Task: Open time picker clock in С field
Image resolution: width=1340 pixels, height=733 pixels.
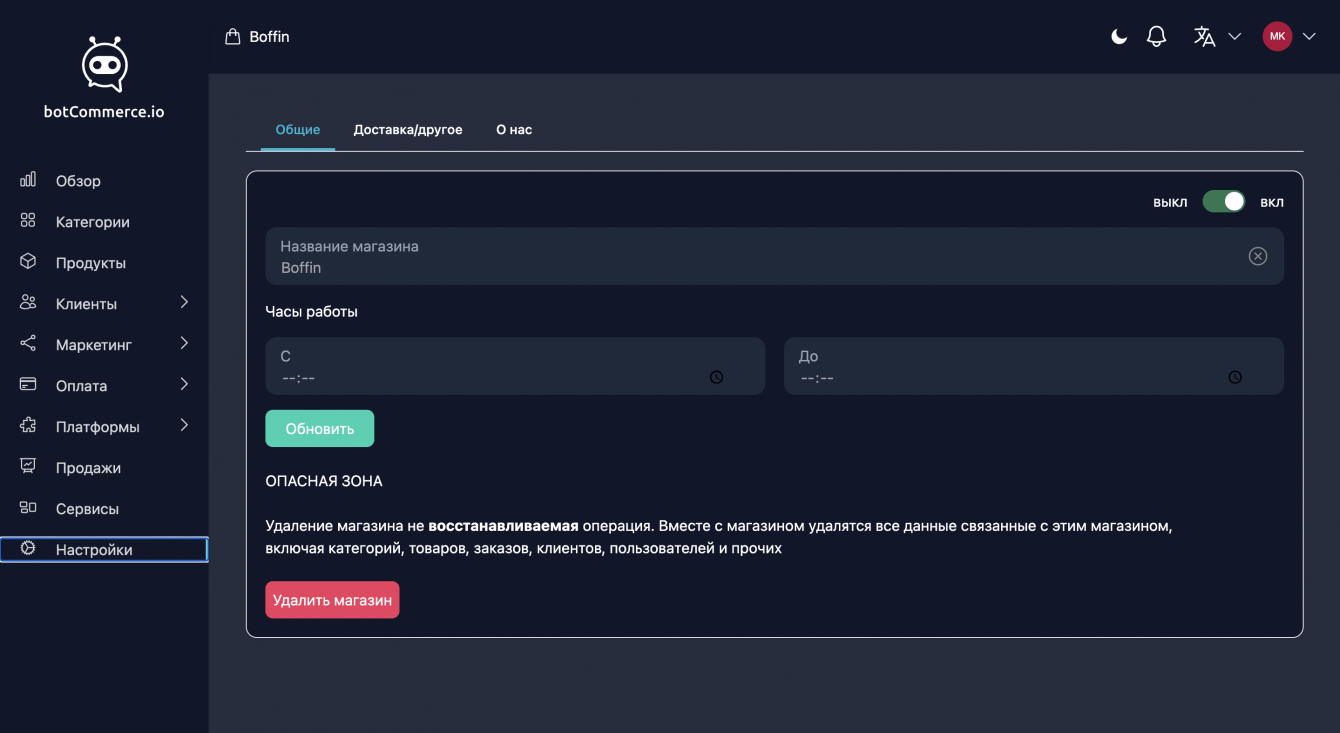Action: click(x=717, y=377)
